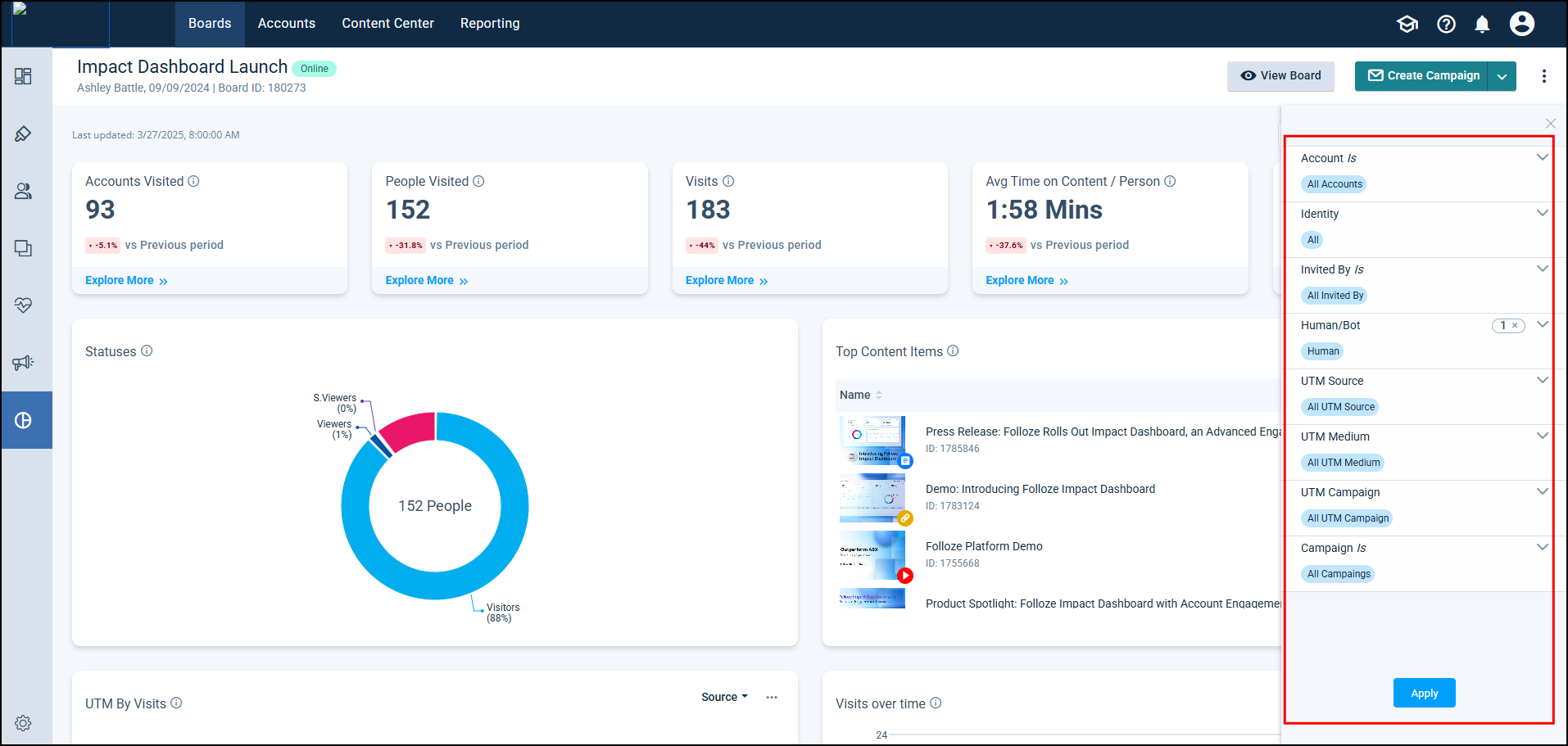Expand the Account Is filter

tap(1542, 157)
